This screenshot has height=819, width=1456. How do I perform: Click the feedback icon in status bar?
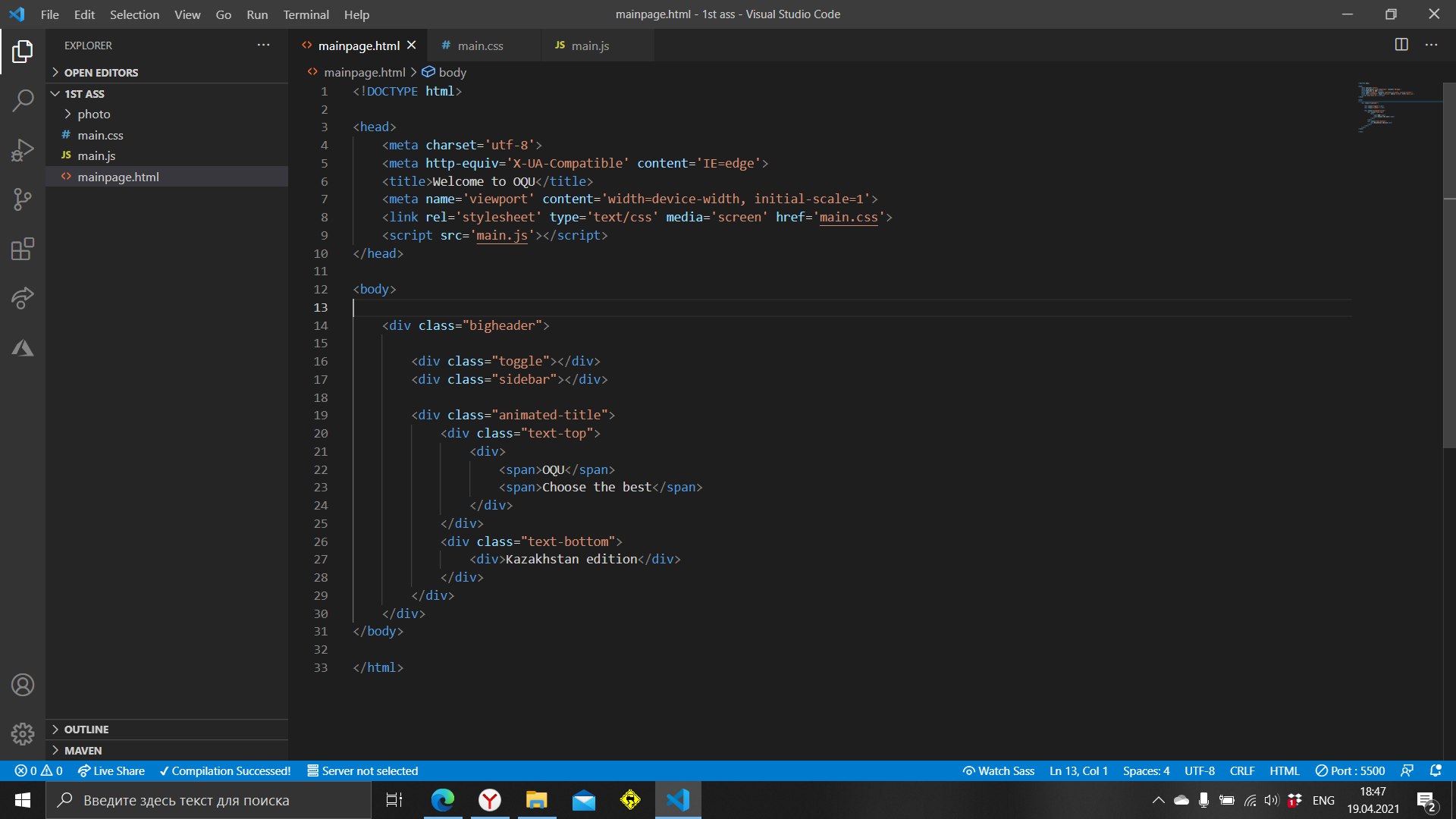coord(1407,770)
